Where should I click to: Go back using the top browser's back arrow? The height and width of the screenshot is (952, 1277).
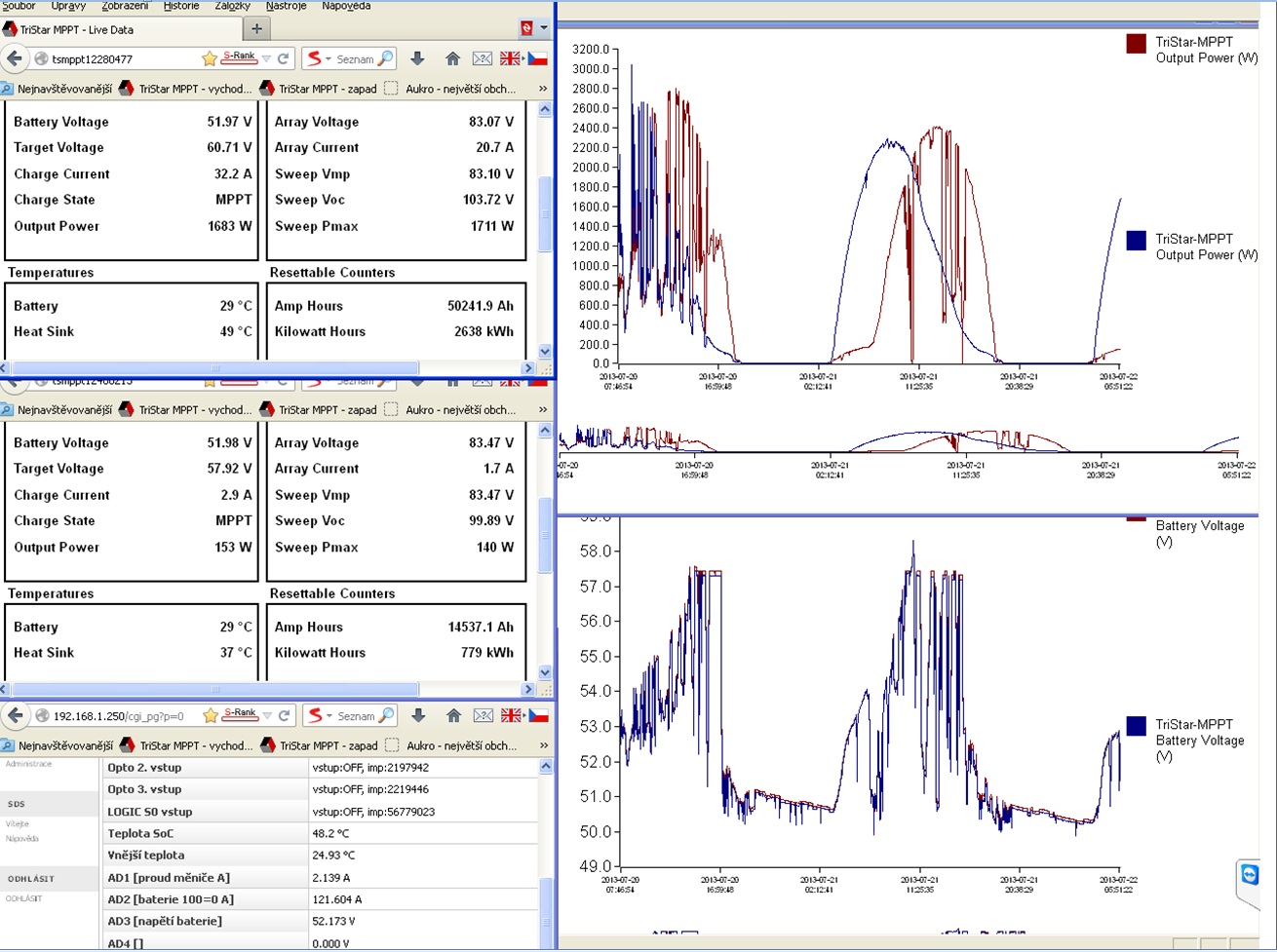tap(15, 58)
